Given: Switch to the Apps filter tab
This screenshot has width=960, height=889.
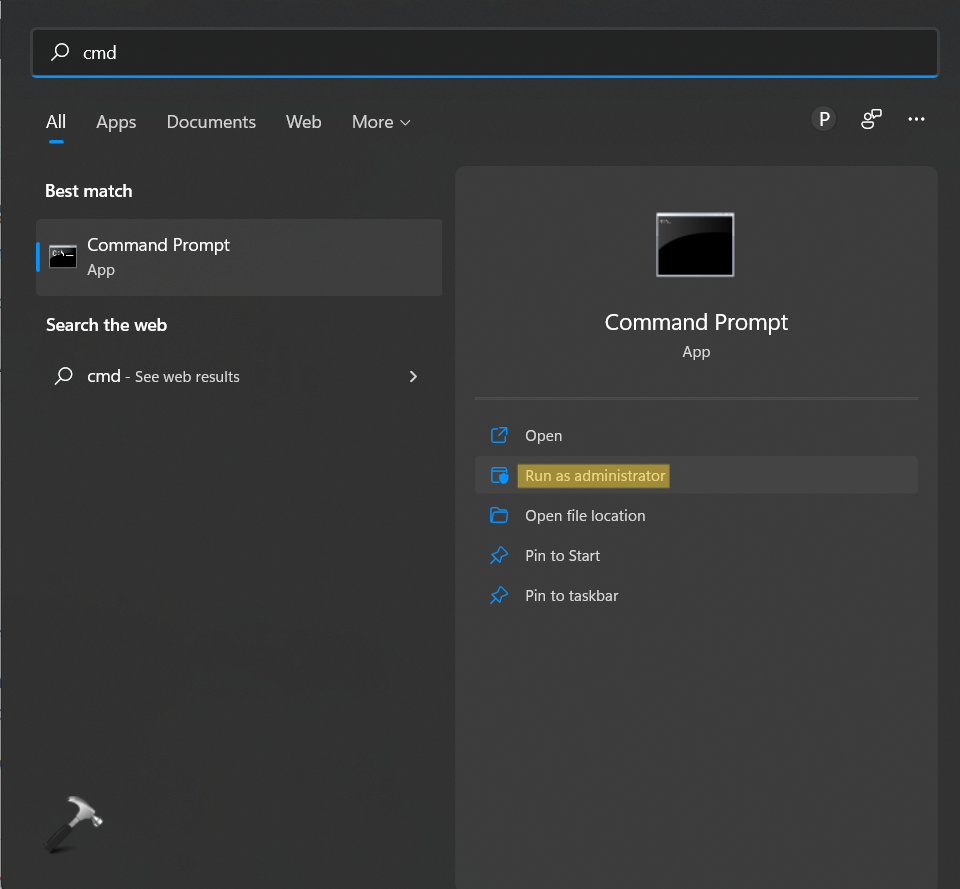Looking at the screenshot, I should pos(116,122).
